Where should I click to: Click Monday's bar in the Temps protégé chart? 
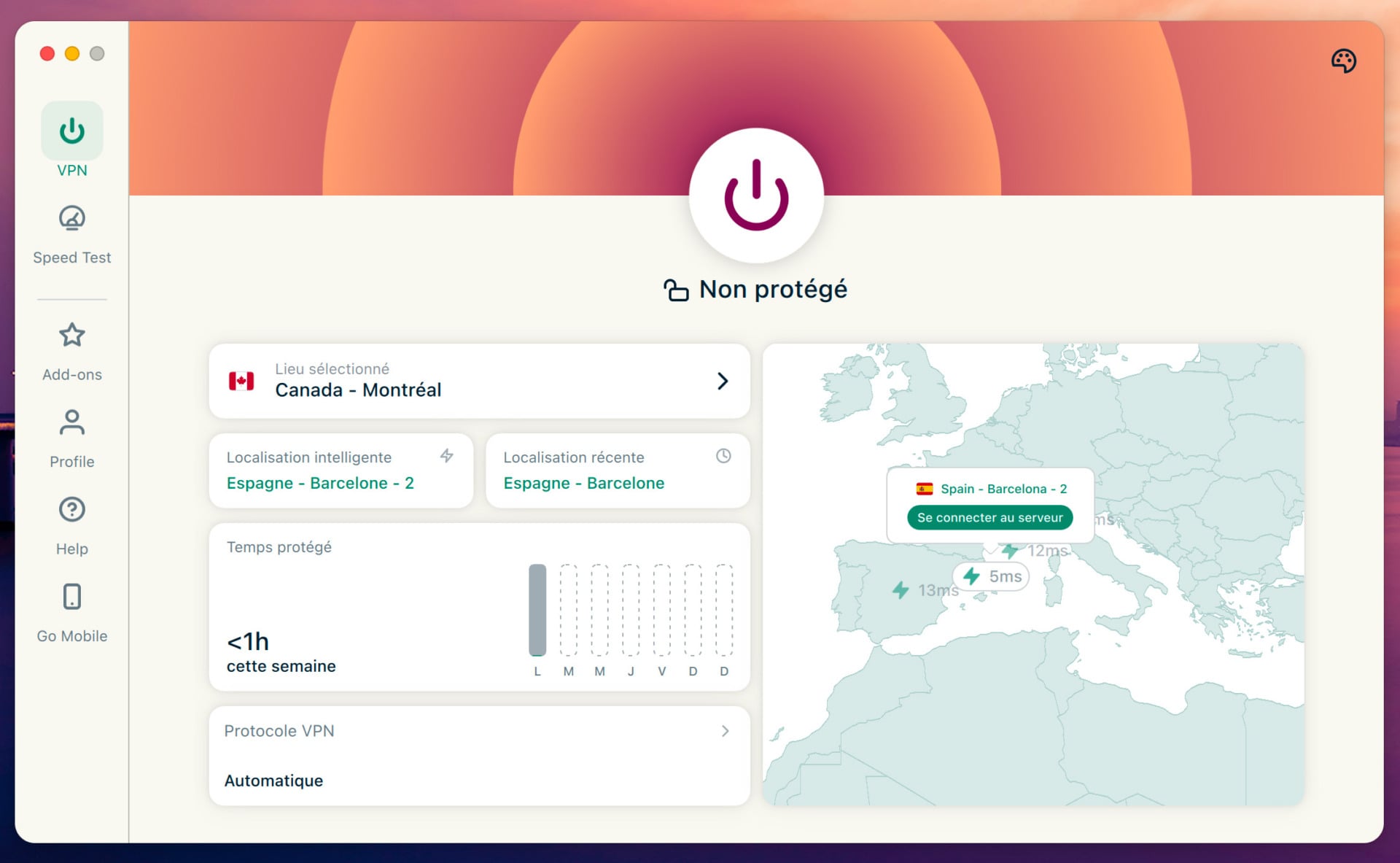(538, 607)
